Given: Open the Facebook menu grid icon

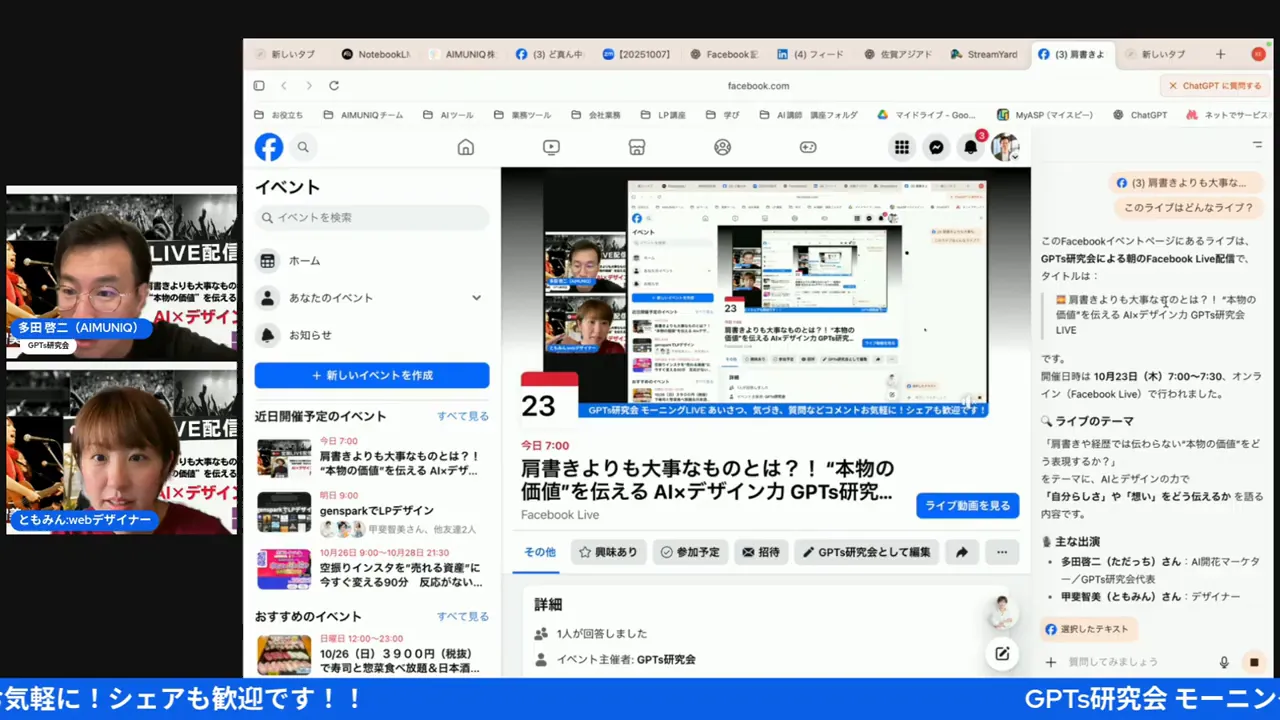Looking at the screenshot, I should pyautogui.click(x=902, y=147).
